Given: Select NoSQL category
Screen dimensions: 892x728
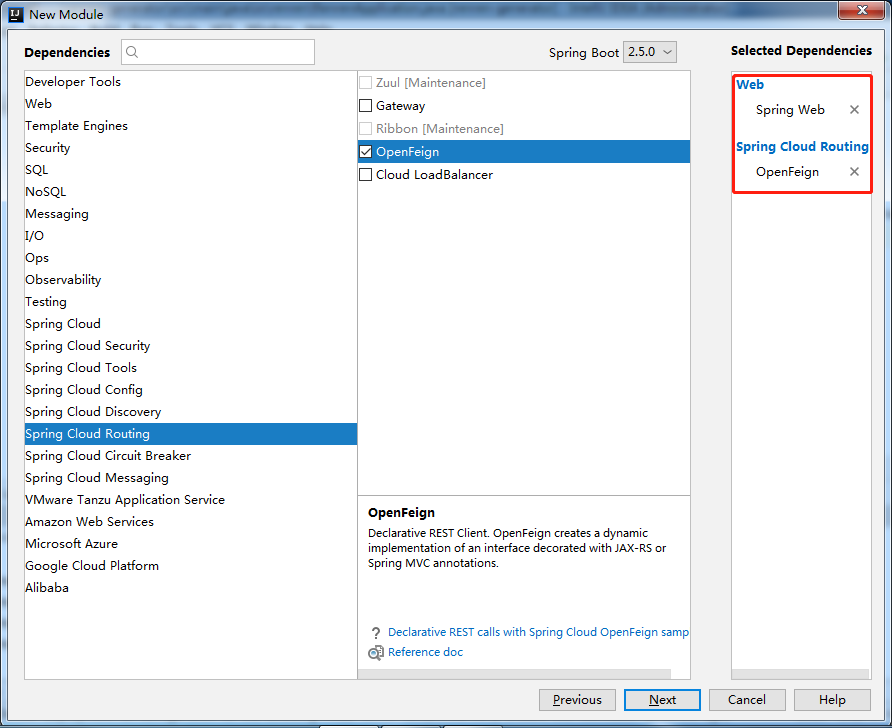Looking at the screenshot, I should click(191, 192).
